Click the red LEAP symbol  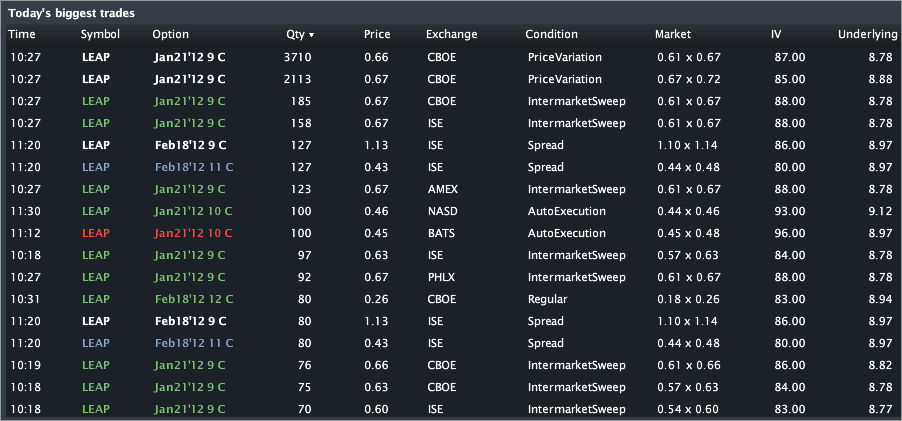[x=95, y=233]
